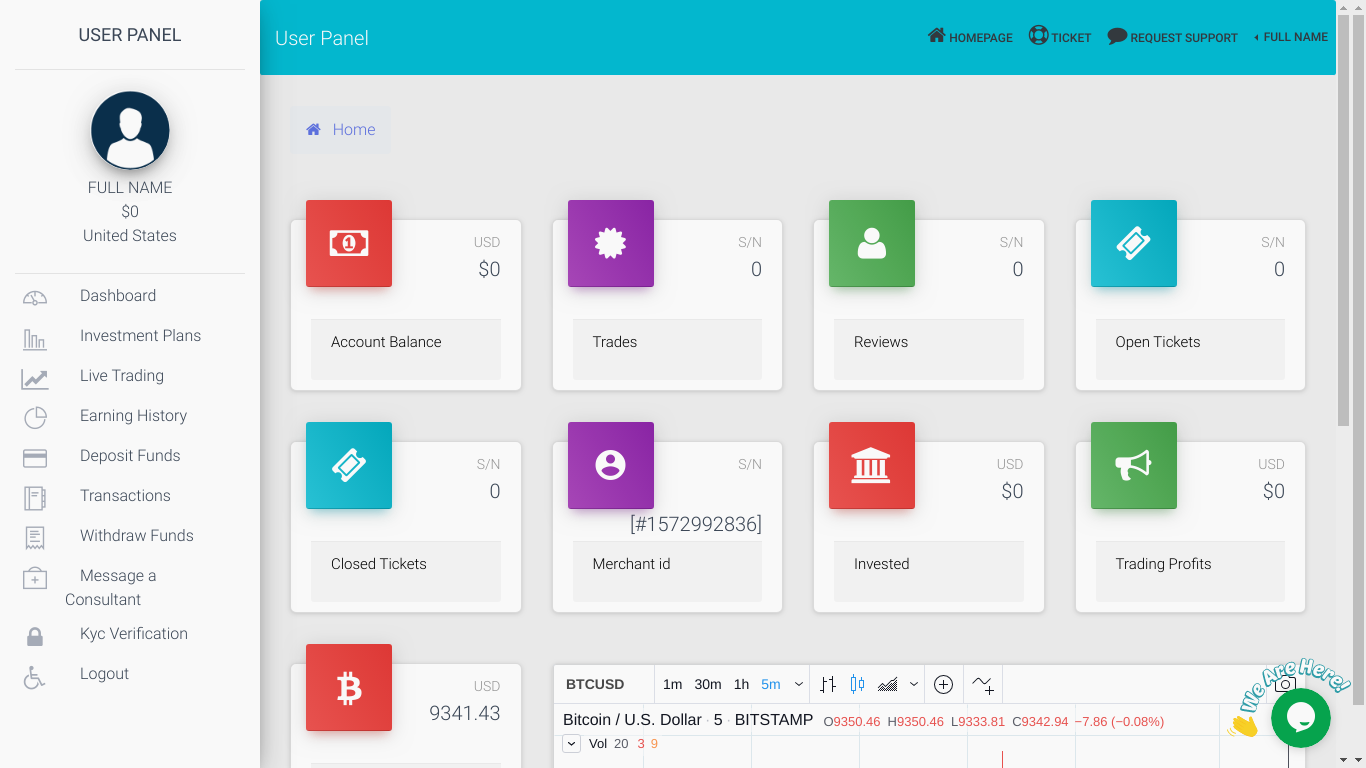1366x768 pixels.
Task: Click the Trading Profits megaphone icon
Action: point(1133,465)
